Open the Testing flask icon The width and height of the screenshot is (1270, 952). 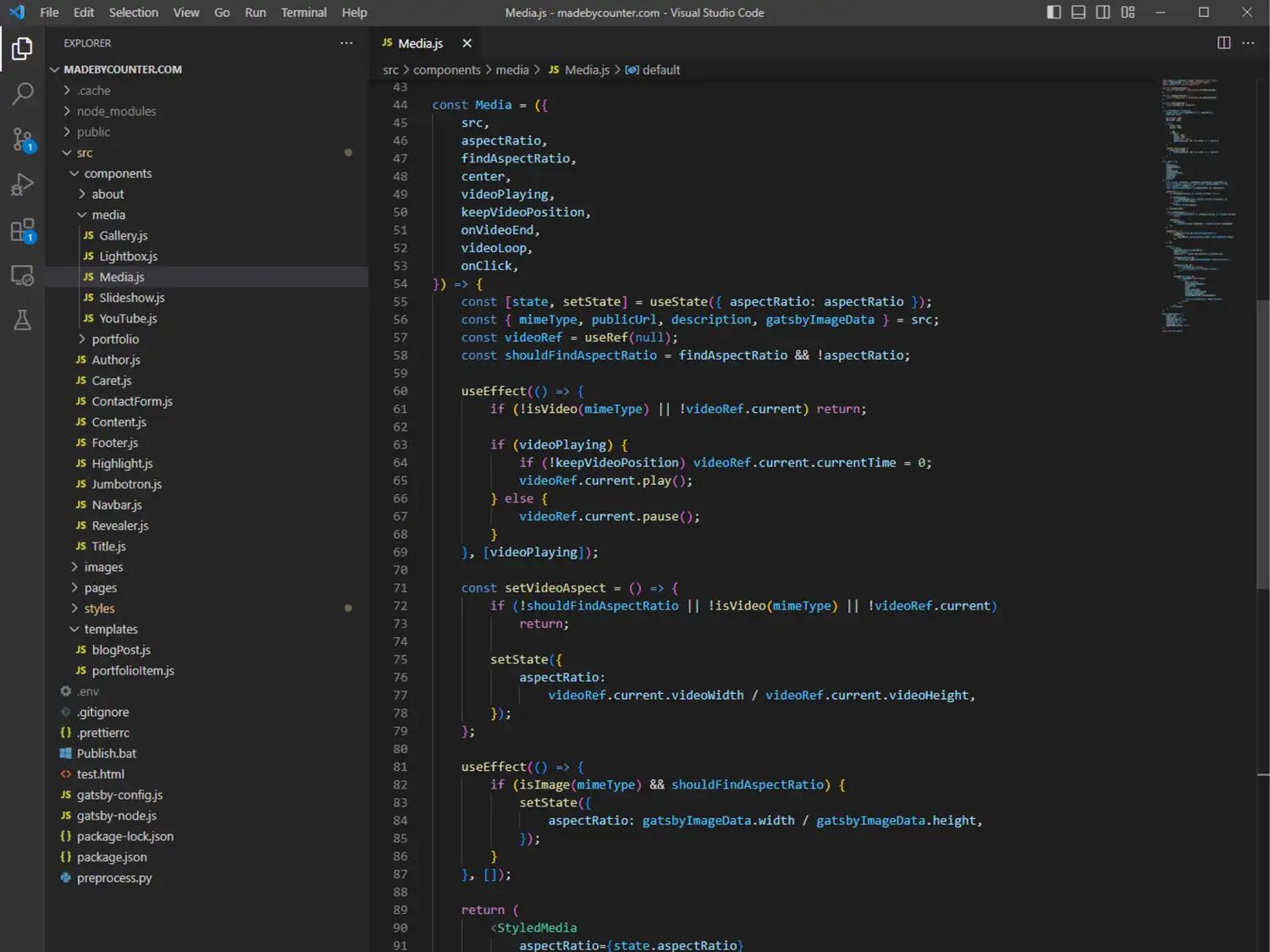(x=23, y=320)
